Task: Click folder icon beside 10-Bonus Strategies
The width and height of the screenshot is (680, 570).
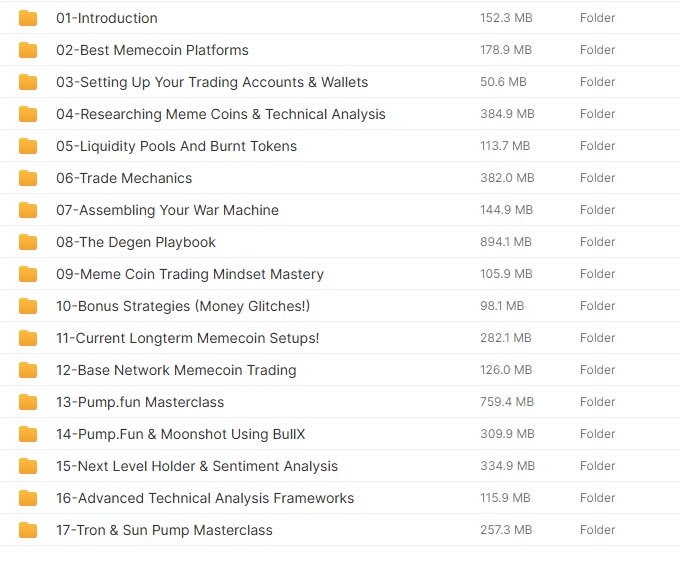Action: coord(28,306)
